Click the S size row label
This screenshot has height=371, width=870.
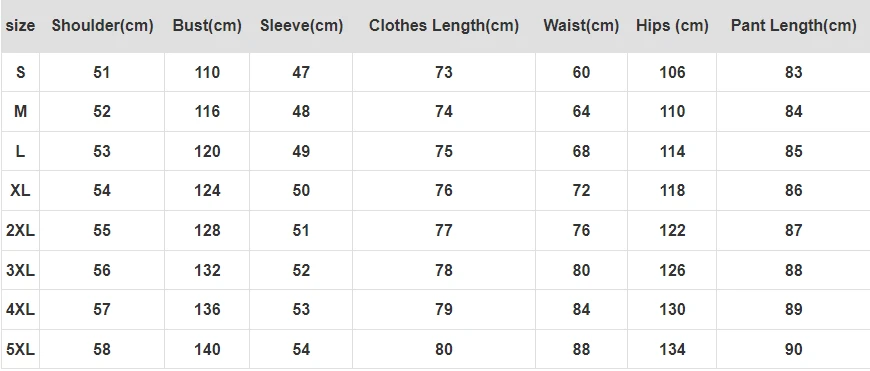coord(21,72)
